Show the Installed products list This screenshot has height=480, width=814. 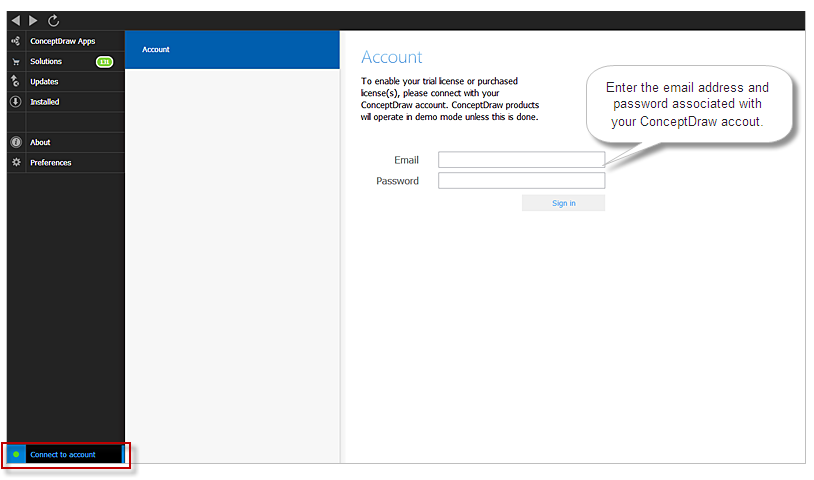pyautogui.click(x=66, y=102)
